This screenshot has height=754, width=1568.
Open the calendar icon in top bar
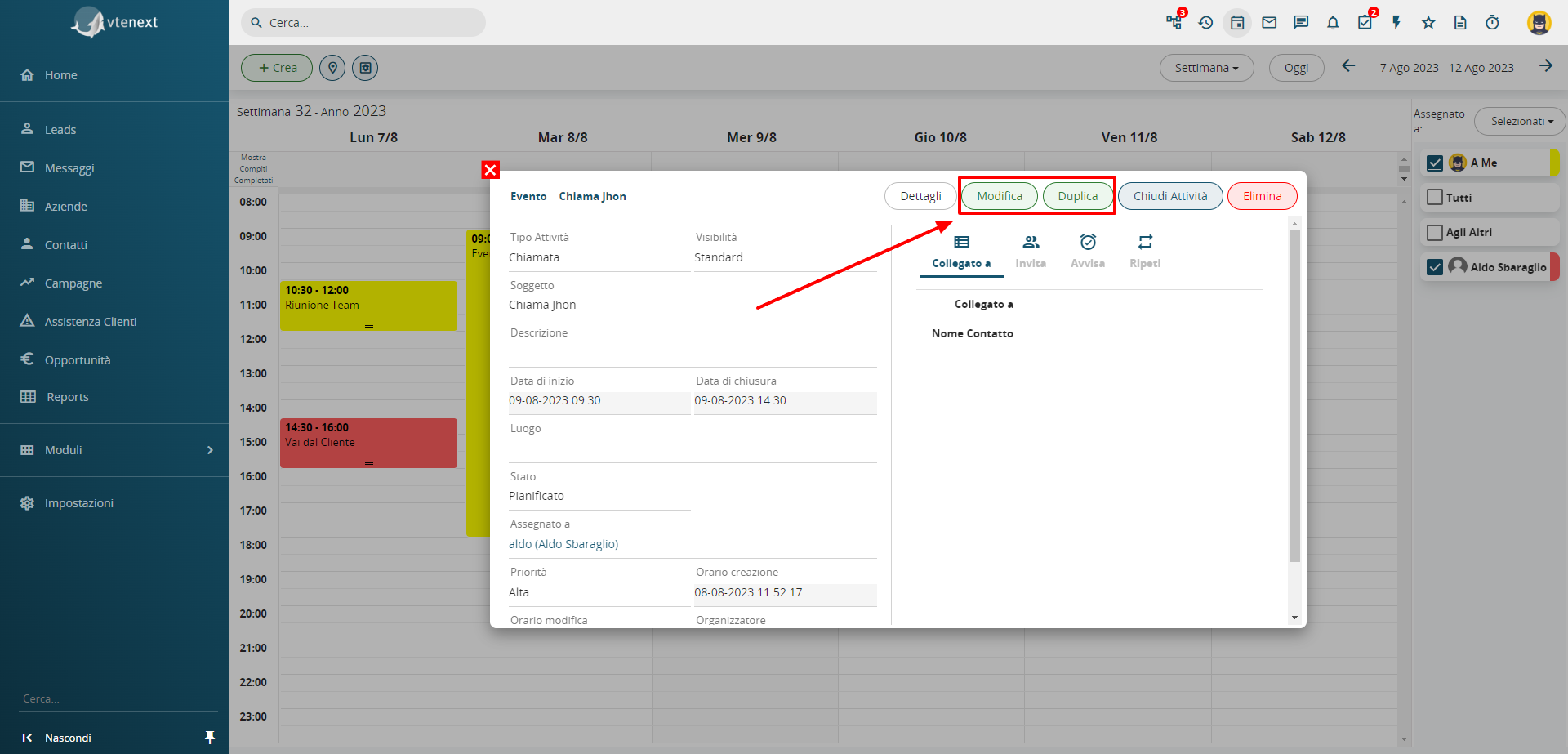[x=1237, y=23]
